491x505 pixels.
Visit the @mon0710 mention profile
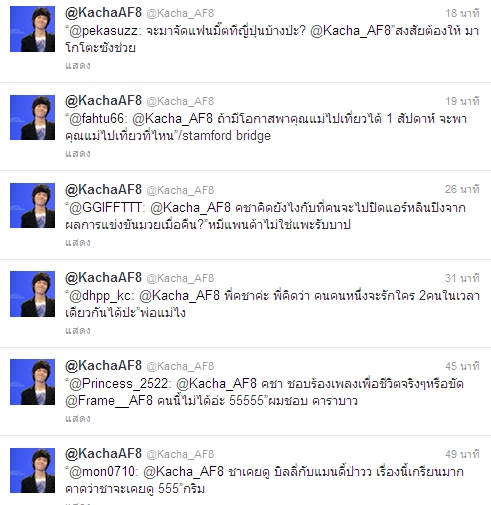[101, 472]
